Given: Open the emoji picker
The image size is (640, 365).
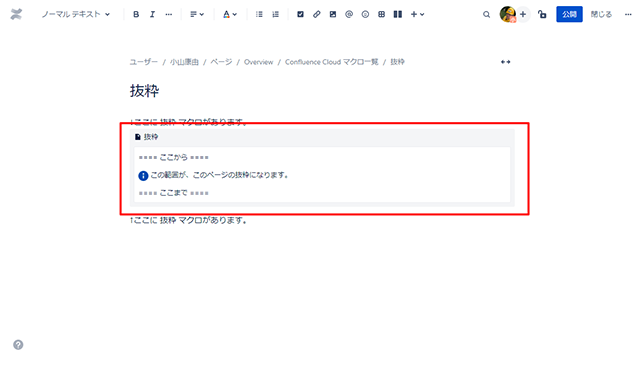Looking at the screenshot, I should (x=365, y=14).
